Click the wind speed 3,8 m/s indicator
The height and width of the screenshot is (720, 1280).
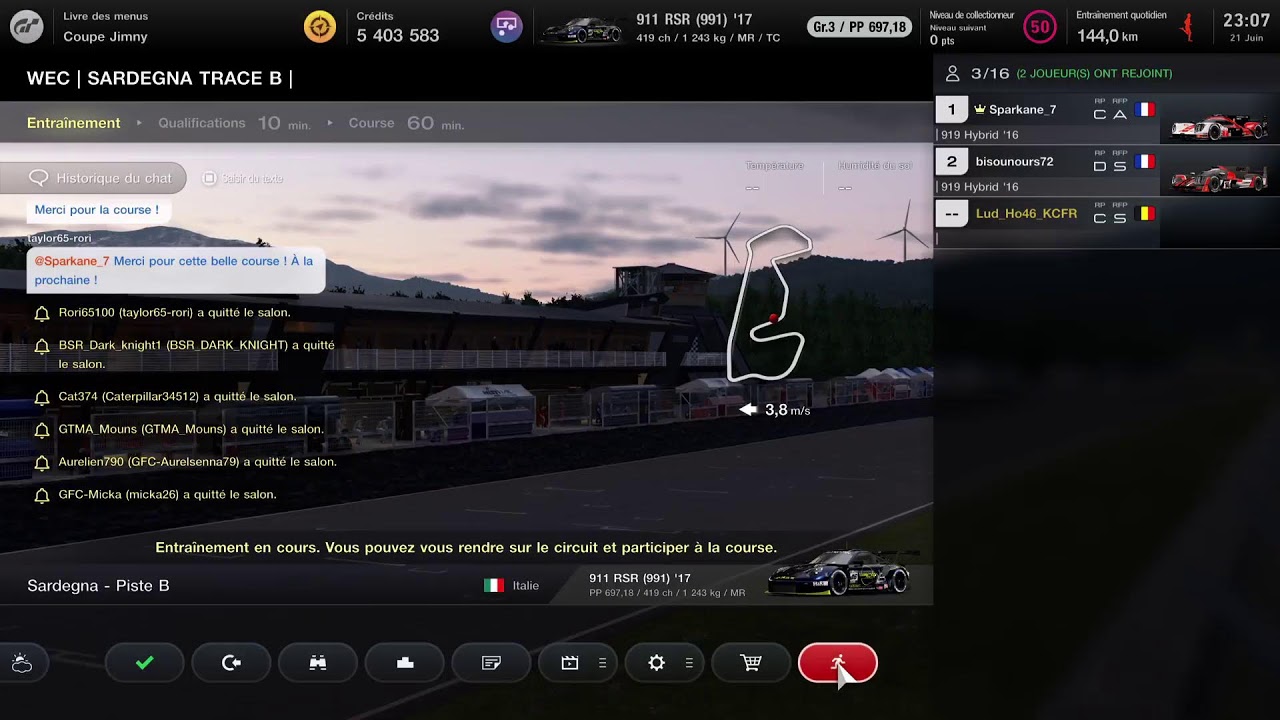click(775, 410)
